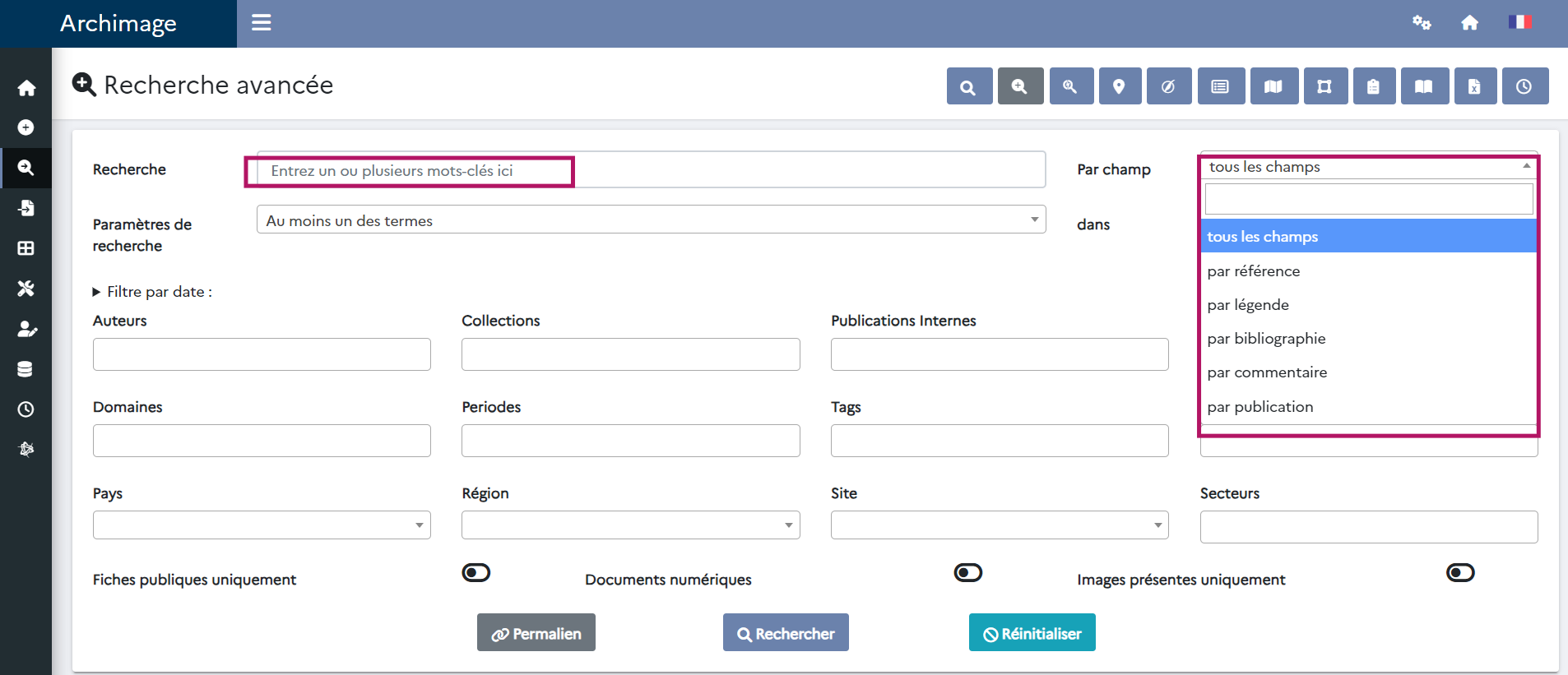This screenshot has height=675, width=1568.
Task: Toggle the hamburger menu in header
Action: point(262,22)
